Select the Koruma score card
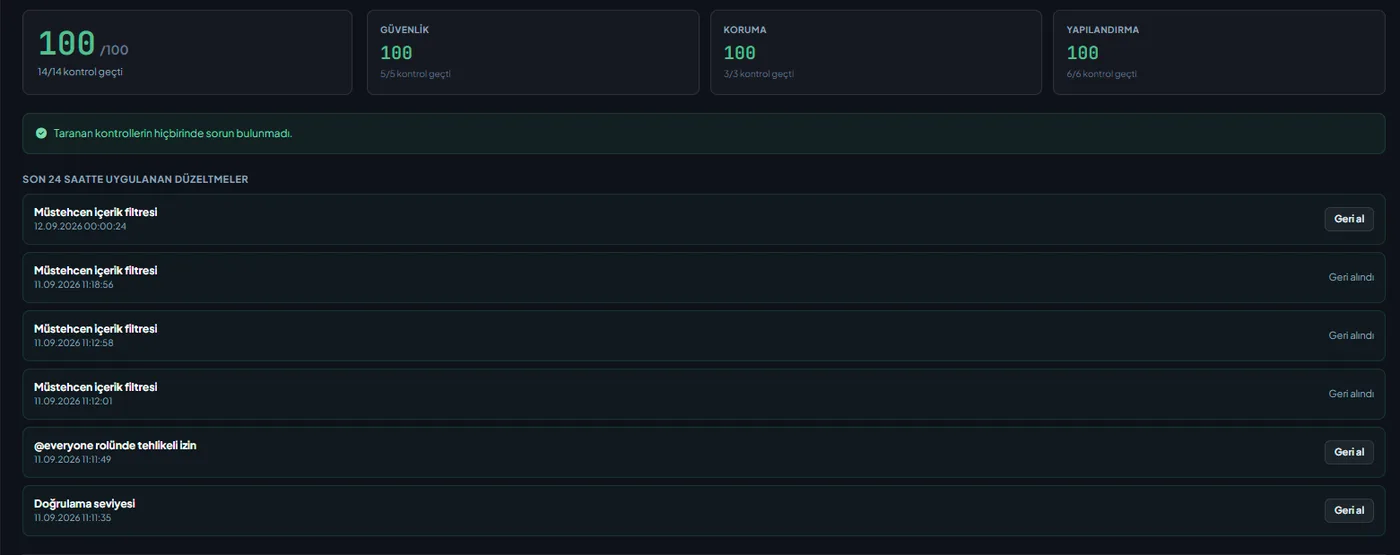Viewport: 1400px width, 555px height. point(876,52)
